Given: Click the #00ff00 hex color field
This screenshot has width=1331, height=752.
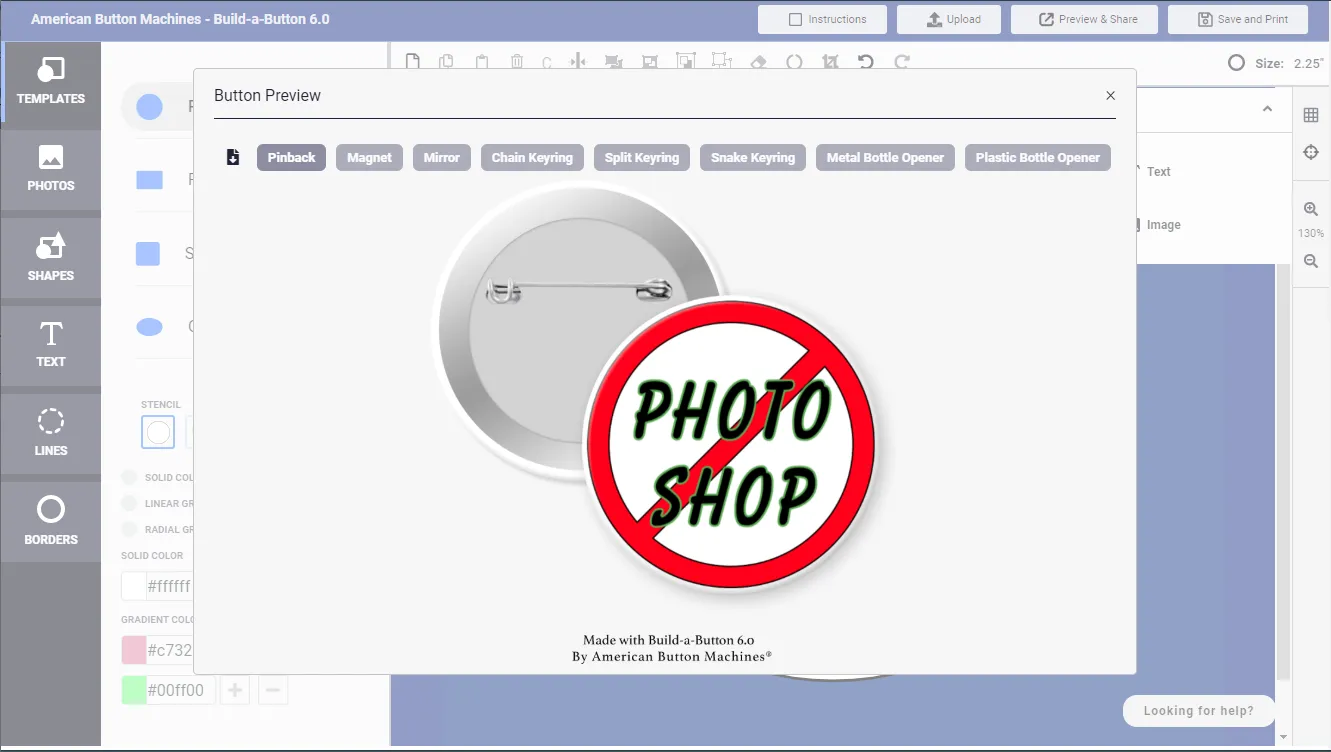Looking at the screenshot, I should pos(180,690).
